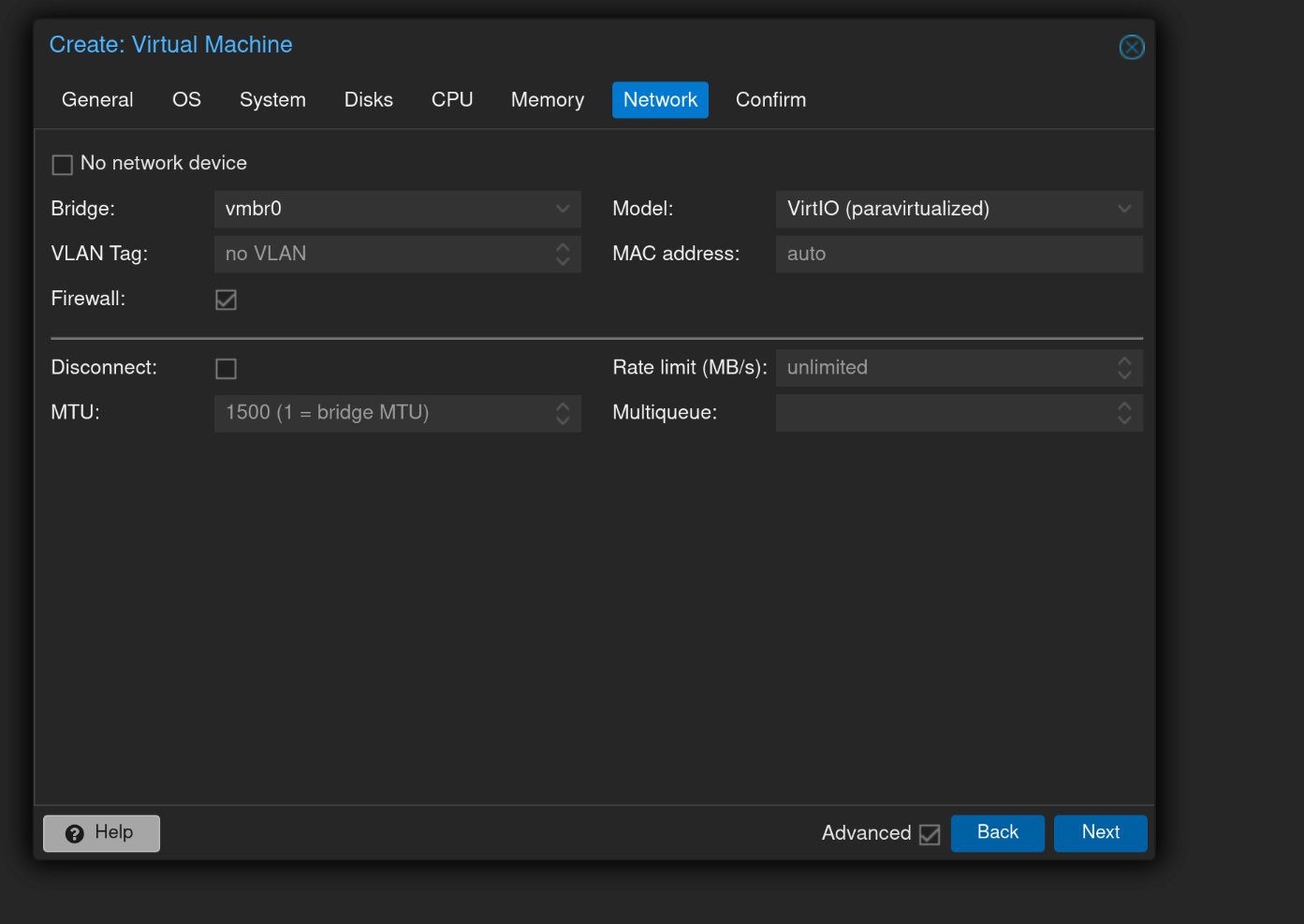
Task: Open the CPU tab
Action: point(452,100)
